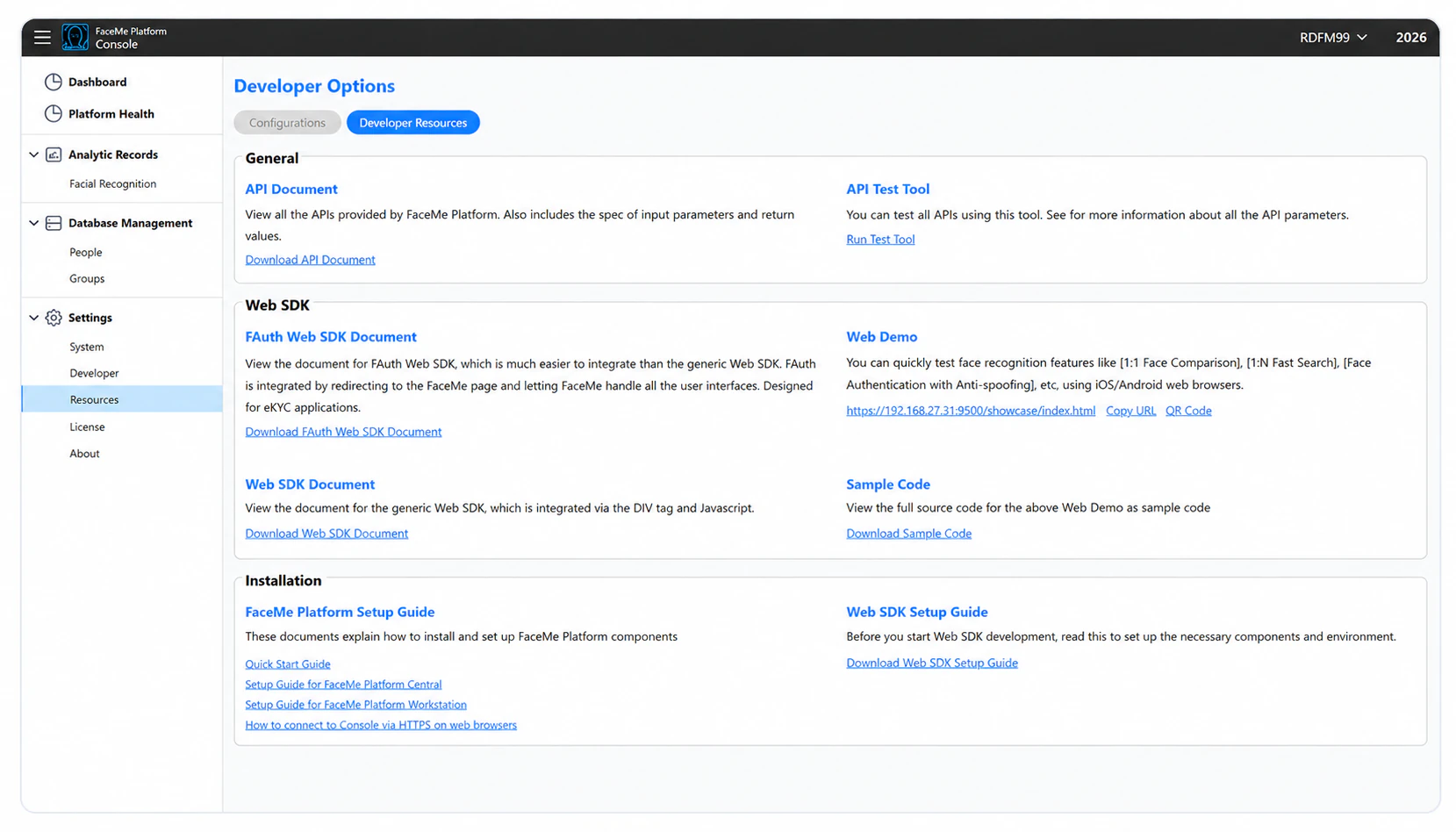Click the Web Demo heading

point(881,337)
